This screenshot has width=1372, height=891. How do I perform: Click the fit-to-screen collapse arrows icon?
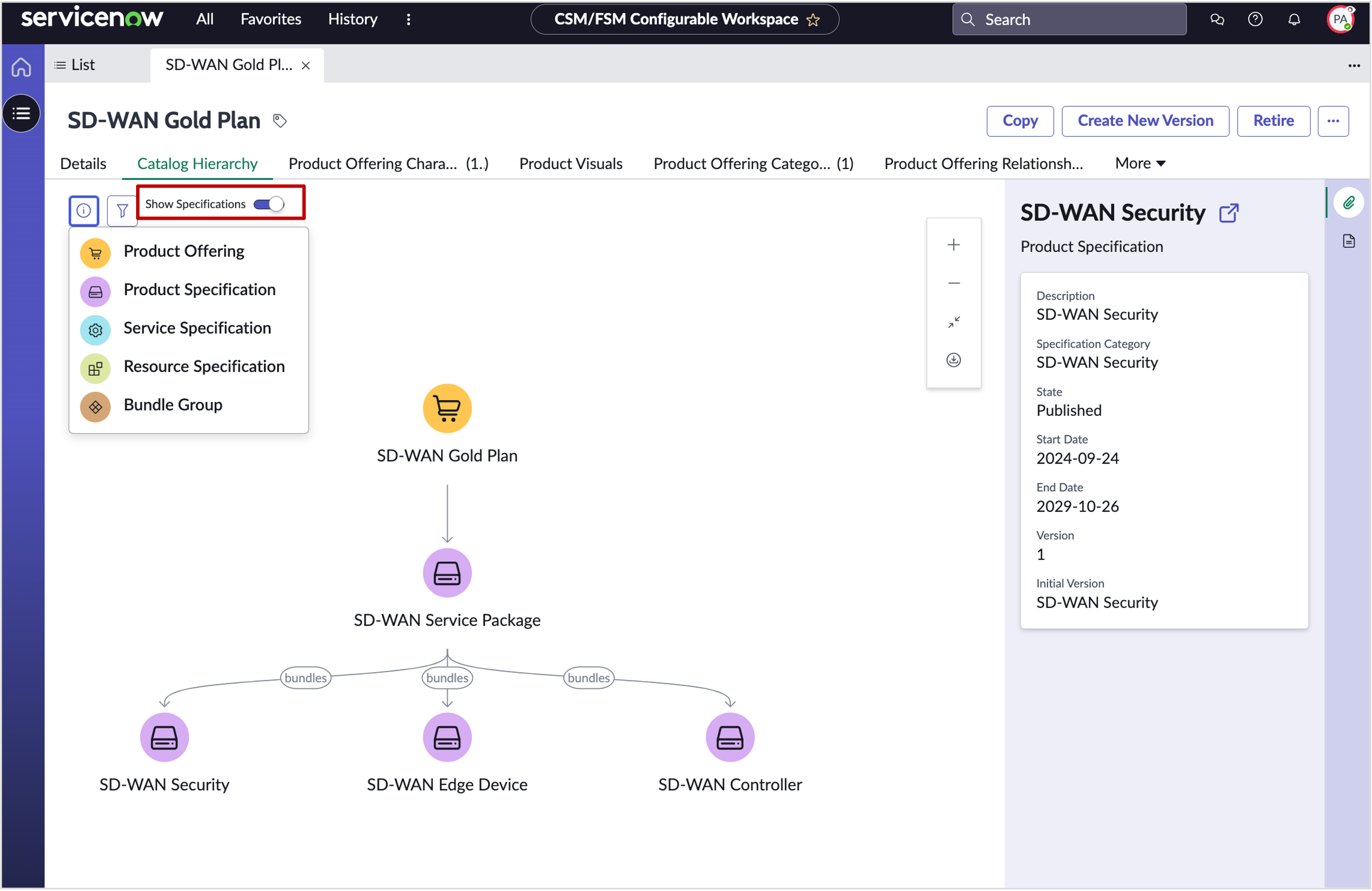[x=954, y=322]
